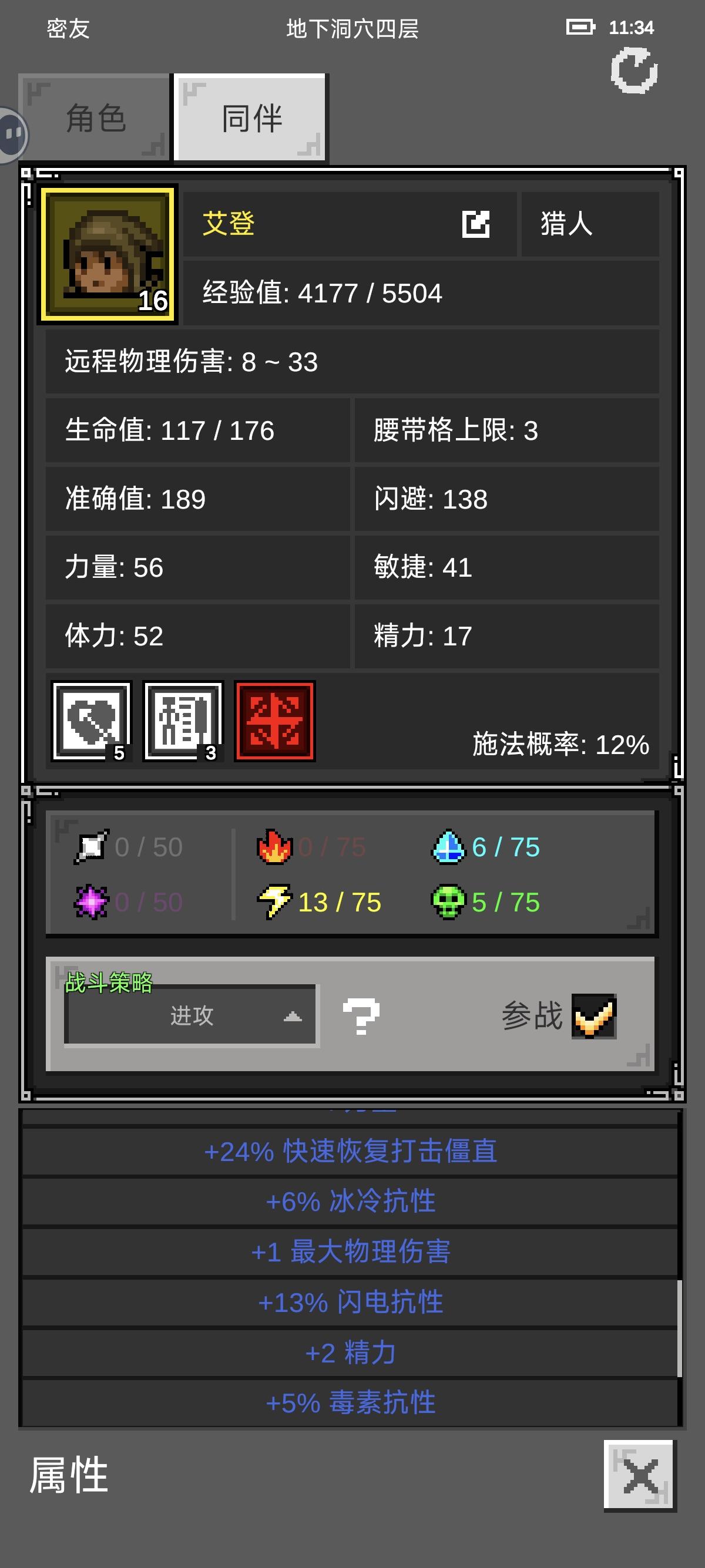Screen dimensions: 705x1568
Task: Tap the refresh arrow icon at top right
Action: (x=634, y=71)
